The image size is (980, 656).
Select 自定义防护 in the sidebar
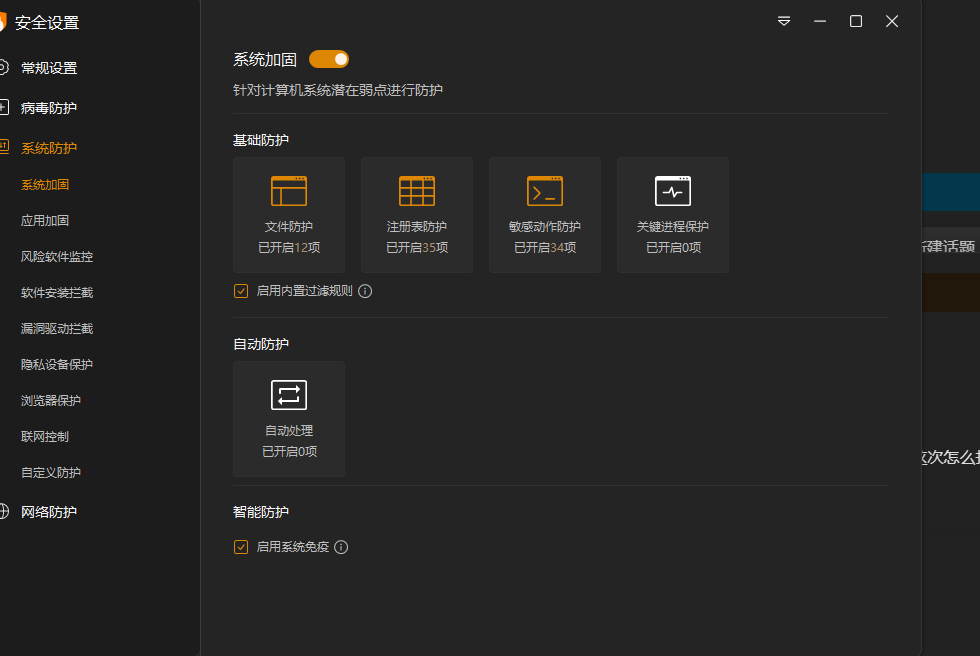coord(51,473)
